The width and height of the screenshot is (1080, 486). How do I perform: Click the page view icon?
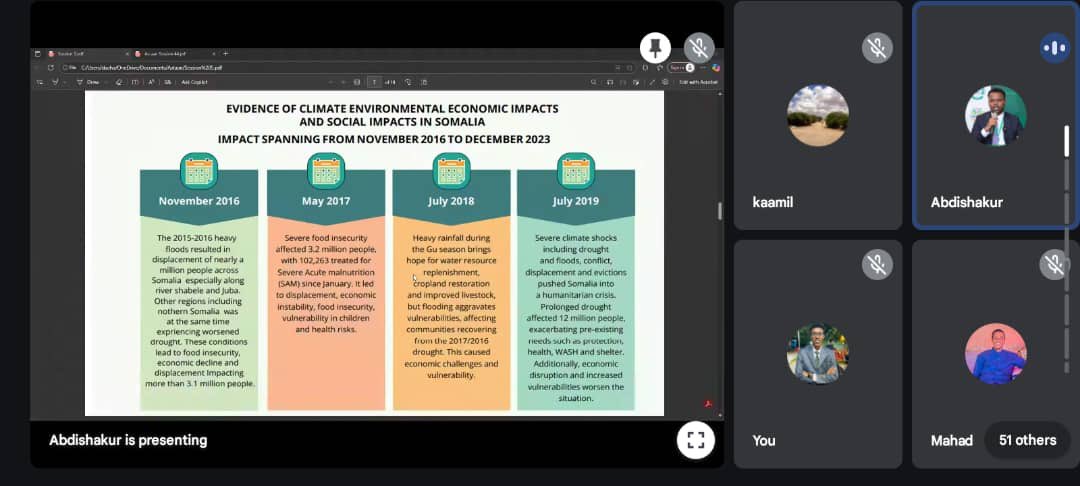424,82
